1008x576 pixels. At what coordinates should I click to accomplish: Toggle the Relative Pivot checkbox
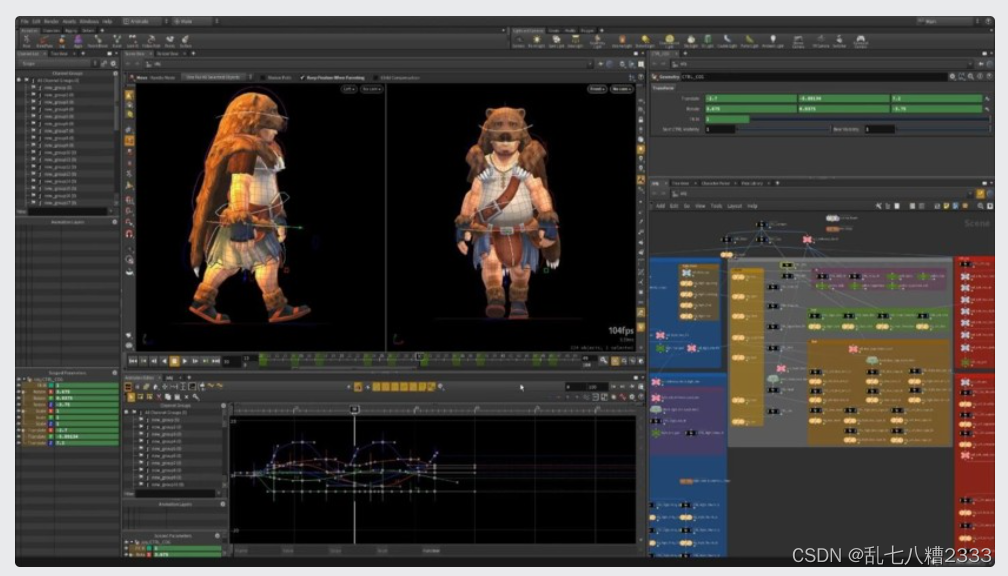click(262, 76)
